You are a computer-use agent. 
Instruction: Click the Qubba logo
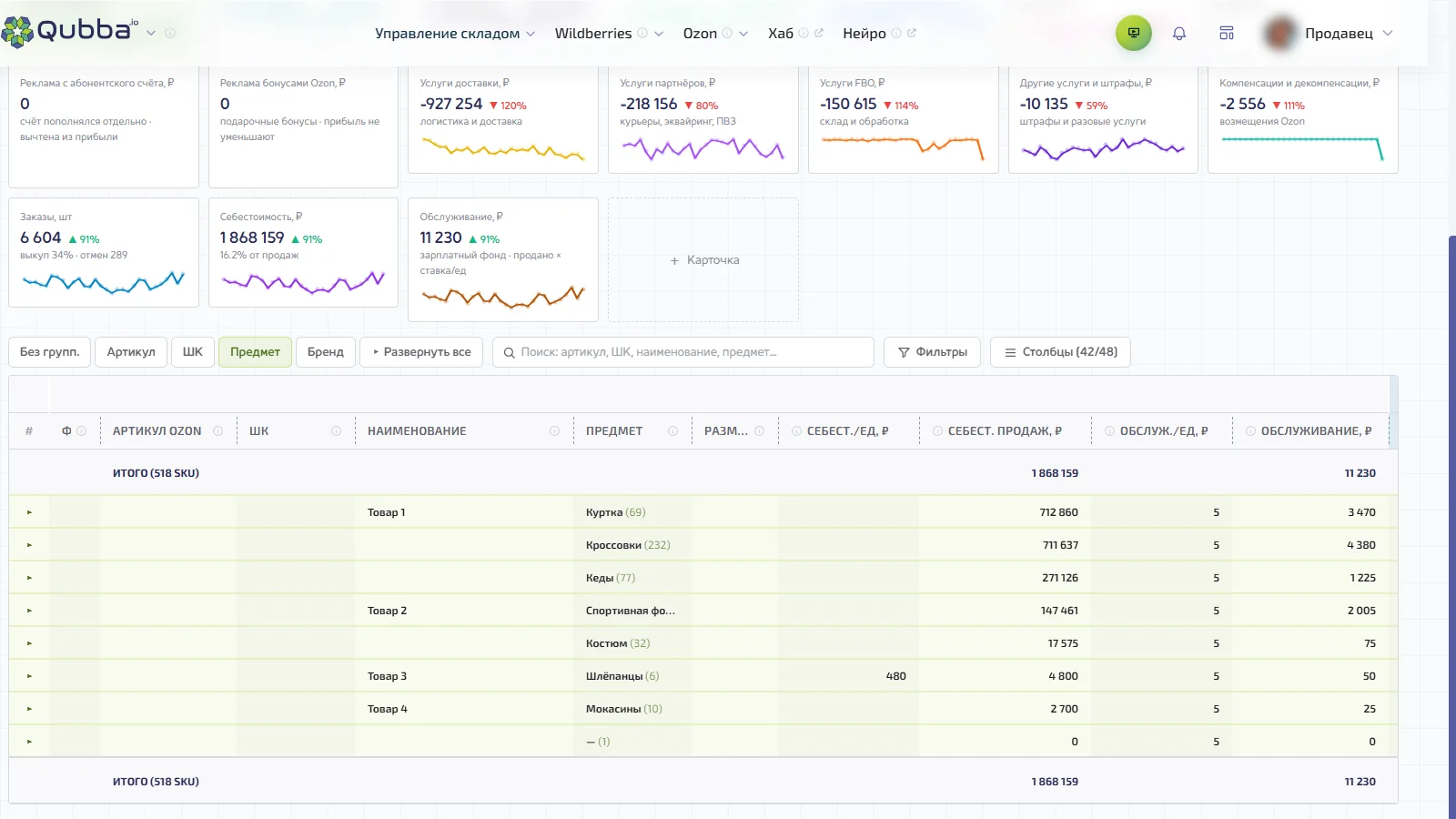[70, 31]
